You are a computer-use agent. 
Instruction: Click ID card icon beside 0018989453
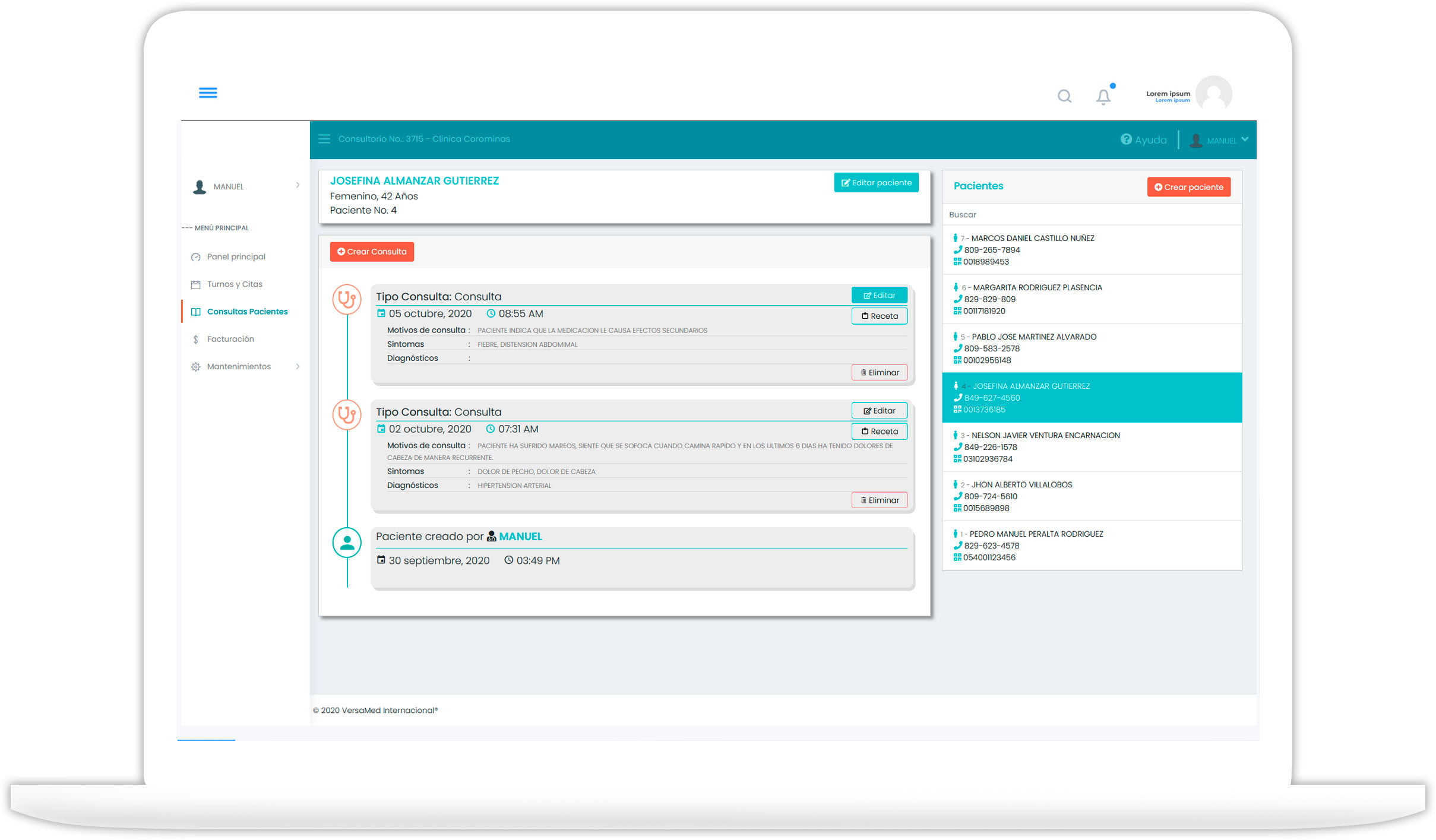[957, 262]
